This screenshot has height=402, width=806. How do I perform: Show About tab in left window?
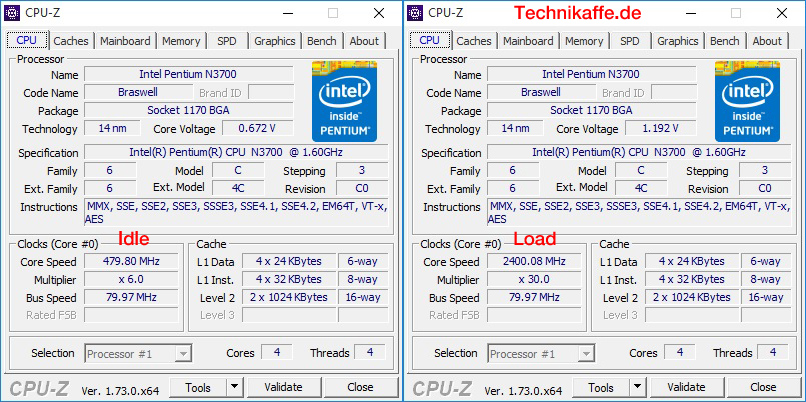[364, 41]
